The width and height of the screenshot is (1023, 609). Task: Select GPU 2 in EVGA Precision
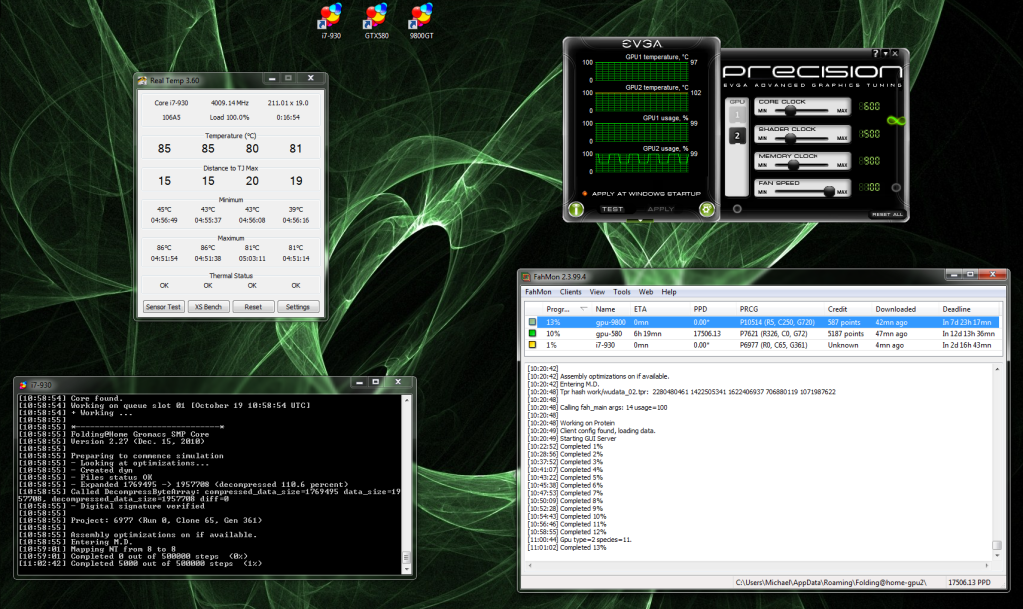(x=737, y=136)
